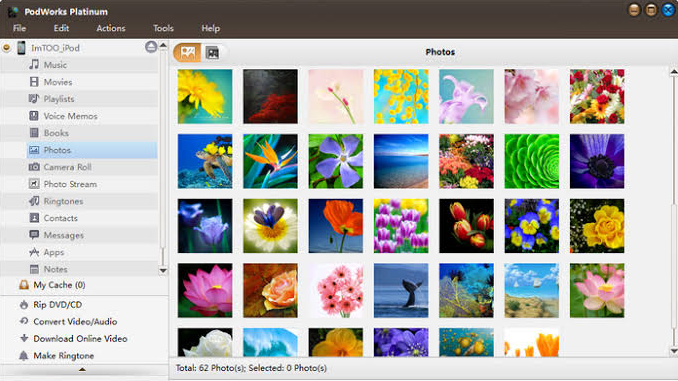Viewport: 678px width, 381px height.
Task: Select the Camera Roll label
Action: coord(67,167)
